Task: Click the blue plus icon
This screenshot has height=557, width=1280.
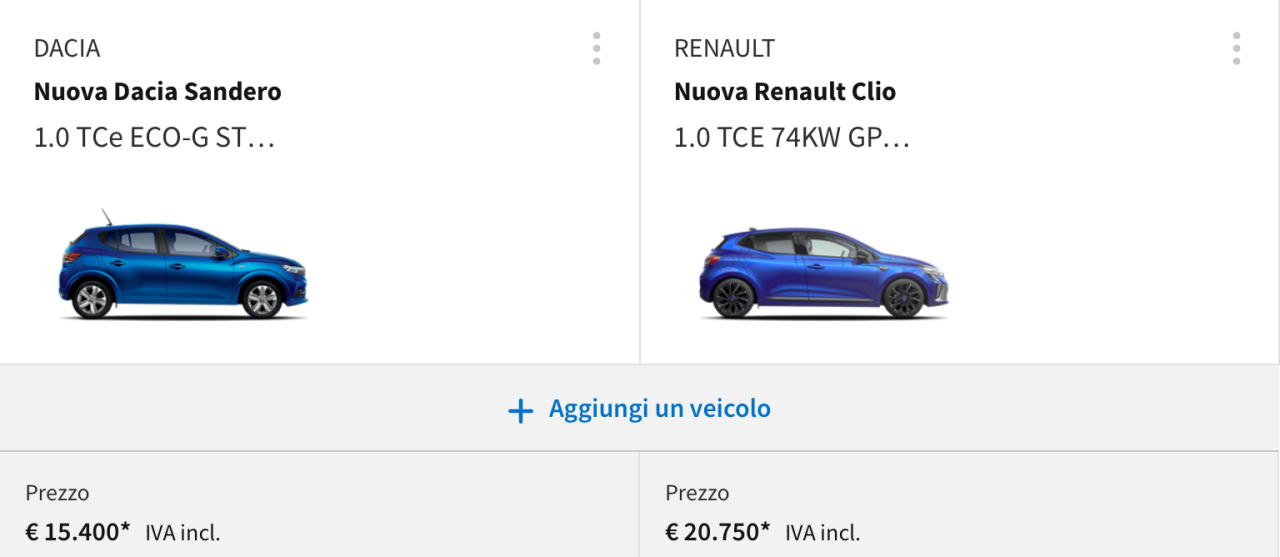Action: click(520, 410)
